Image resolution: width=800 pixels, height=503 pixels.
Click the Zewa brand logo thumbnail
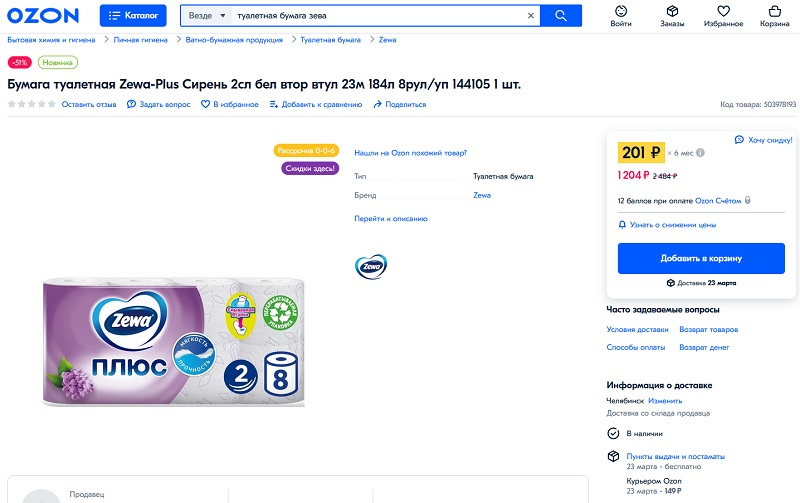[x=371, y=266]
